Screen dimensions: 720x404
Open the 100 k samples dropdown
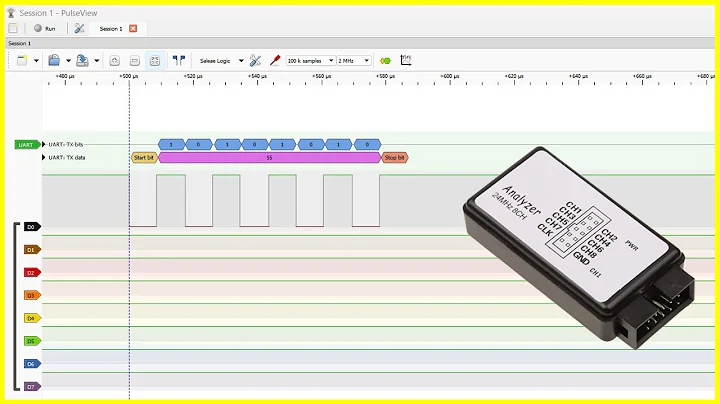point(310,61)
